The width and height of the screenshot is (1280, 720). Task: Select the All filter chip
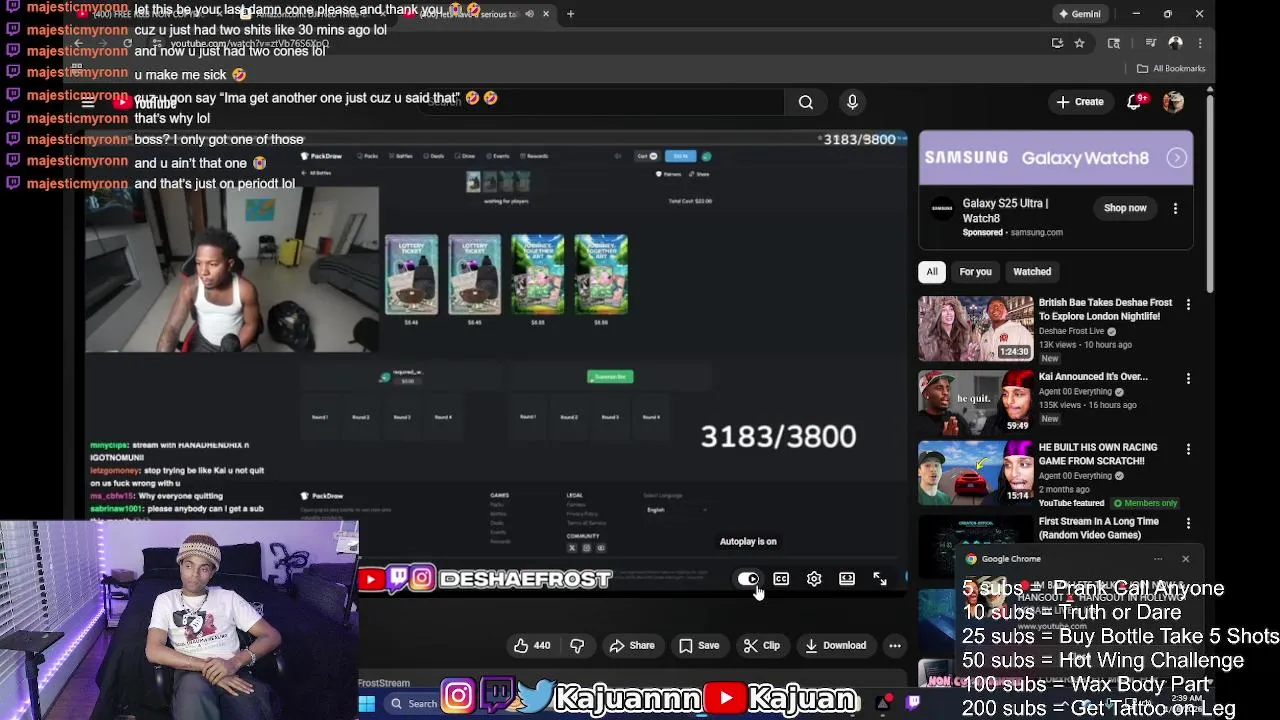pos(932,272)
